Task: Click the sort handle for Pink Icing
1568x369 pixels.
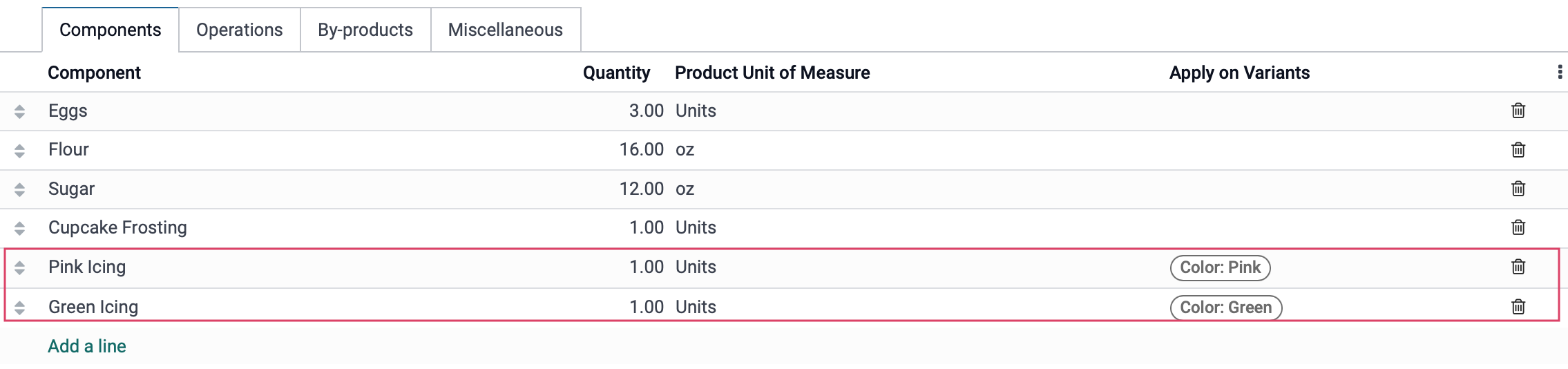Action: (x=19, y=267)
